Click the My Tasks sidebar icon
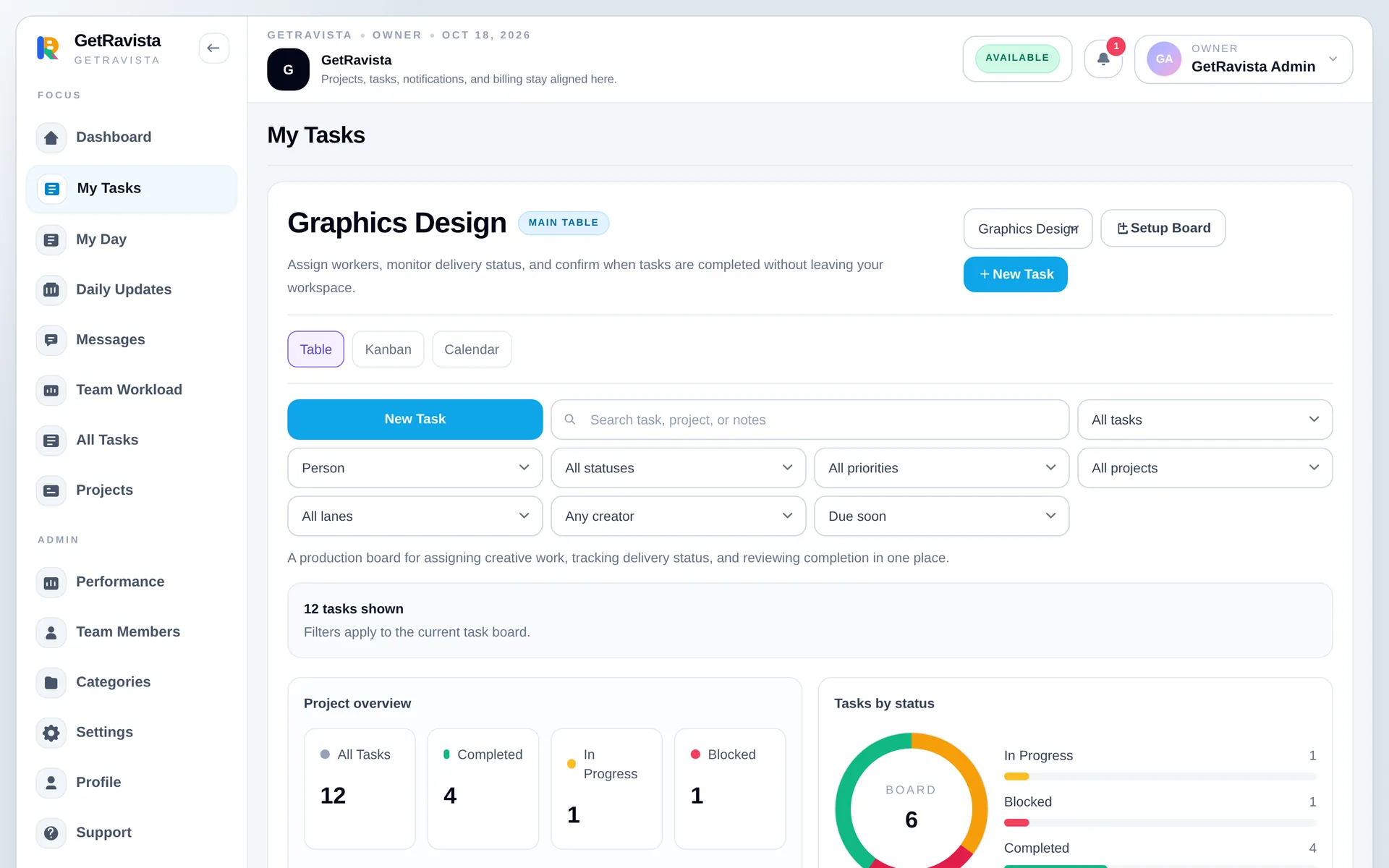Viewport: 1389px width, 868px height. [x=51, y=189]
